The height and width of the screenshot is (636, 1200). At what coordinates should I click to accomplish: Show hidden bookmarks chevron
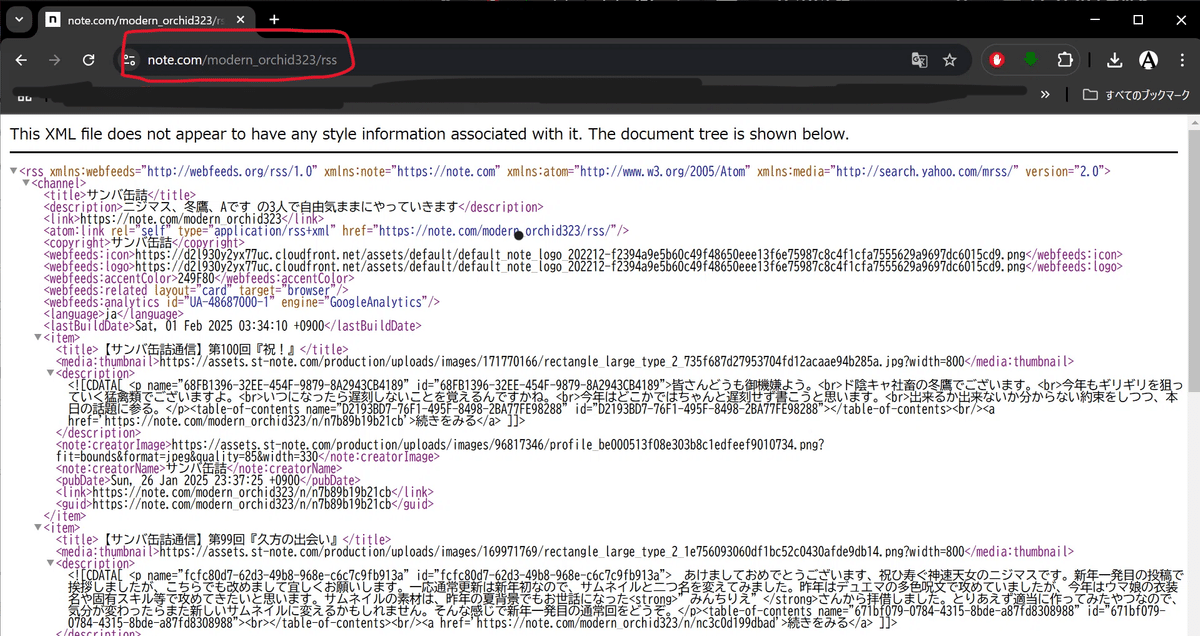pyautogui.click(x=1045, y=94)
